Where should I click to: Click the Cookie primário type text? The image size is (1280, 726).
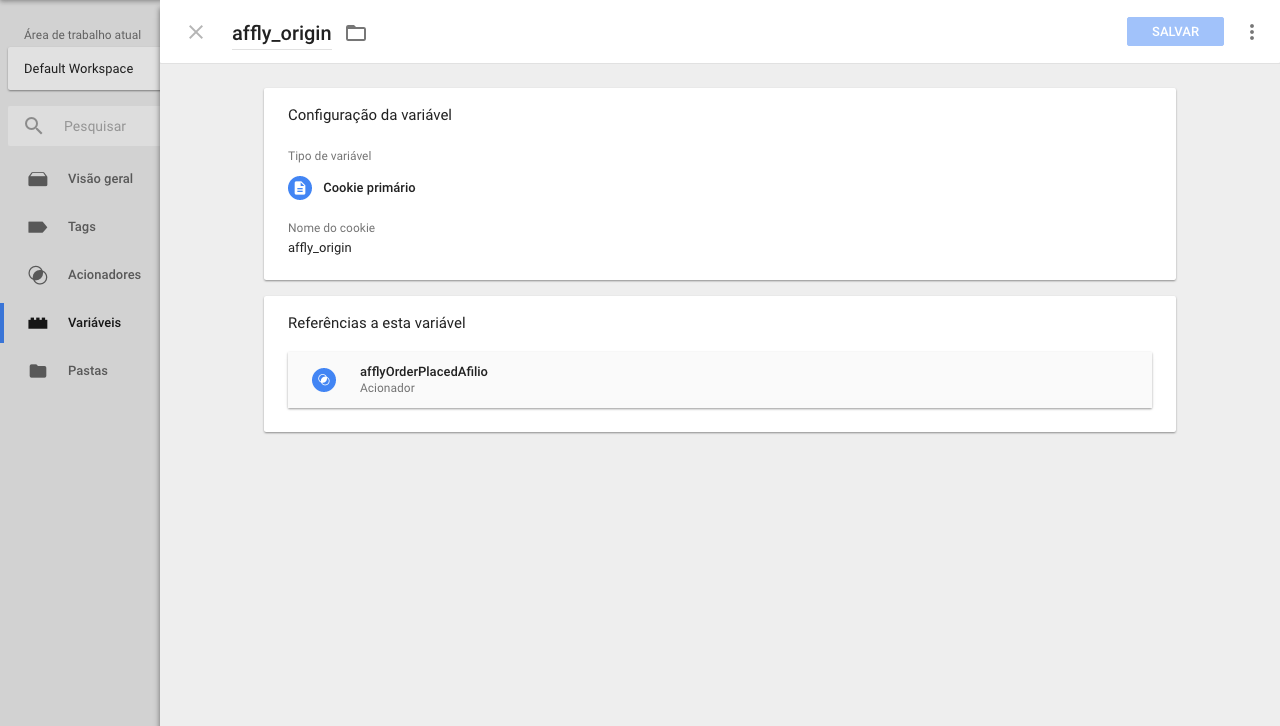369,188
